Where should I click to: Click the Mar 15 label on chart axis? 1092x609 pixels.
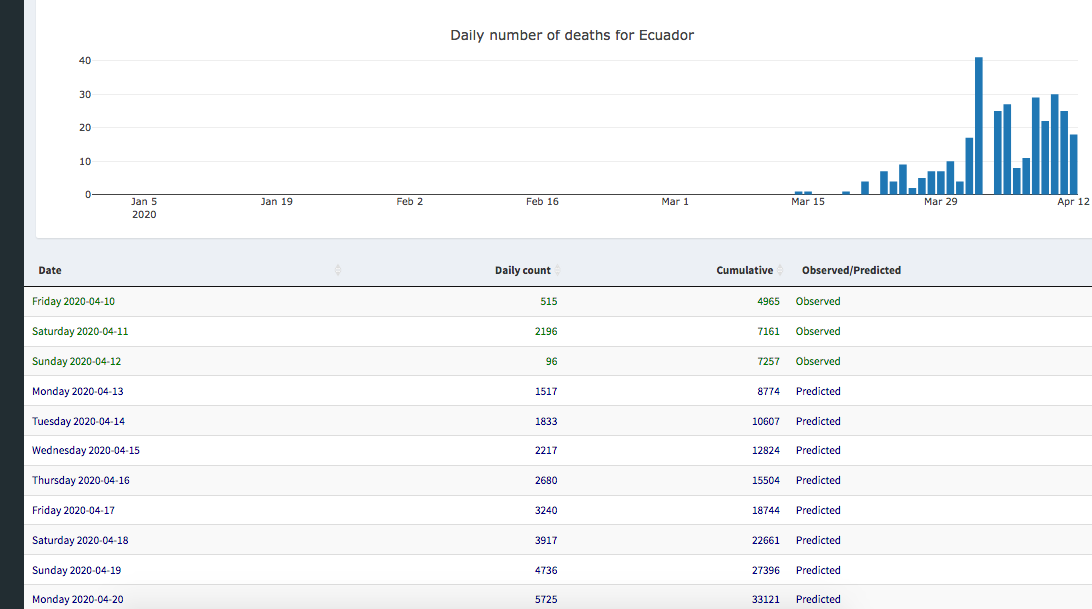[808, 202]
